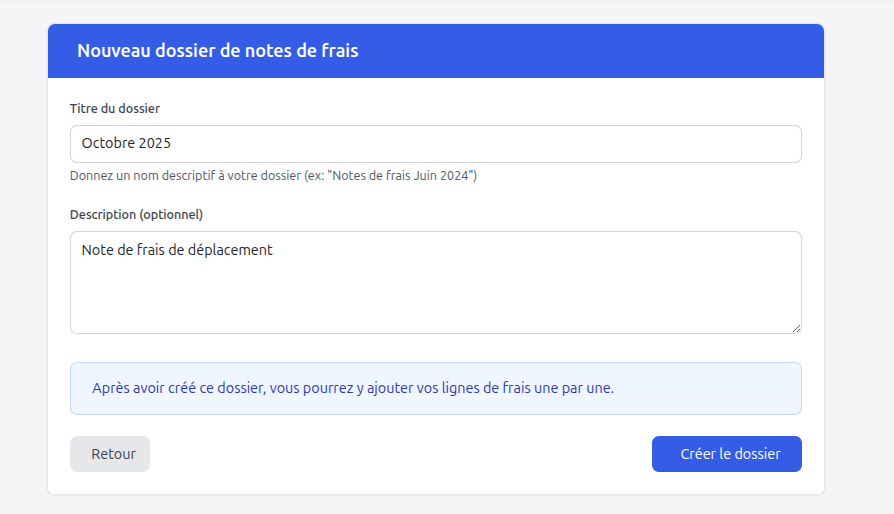This screenshot has width=894, height=514.
Task: Click the word "déplacement" in description
Action: [x=235, y=250]
